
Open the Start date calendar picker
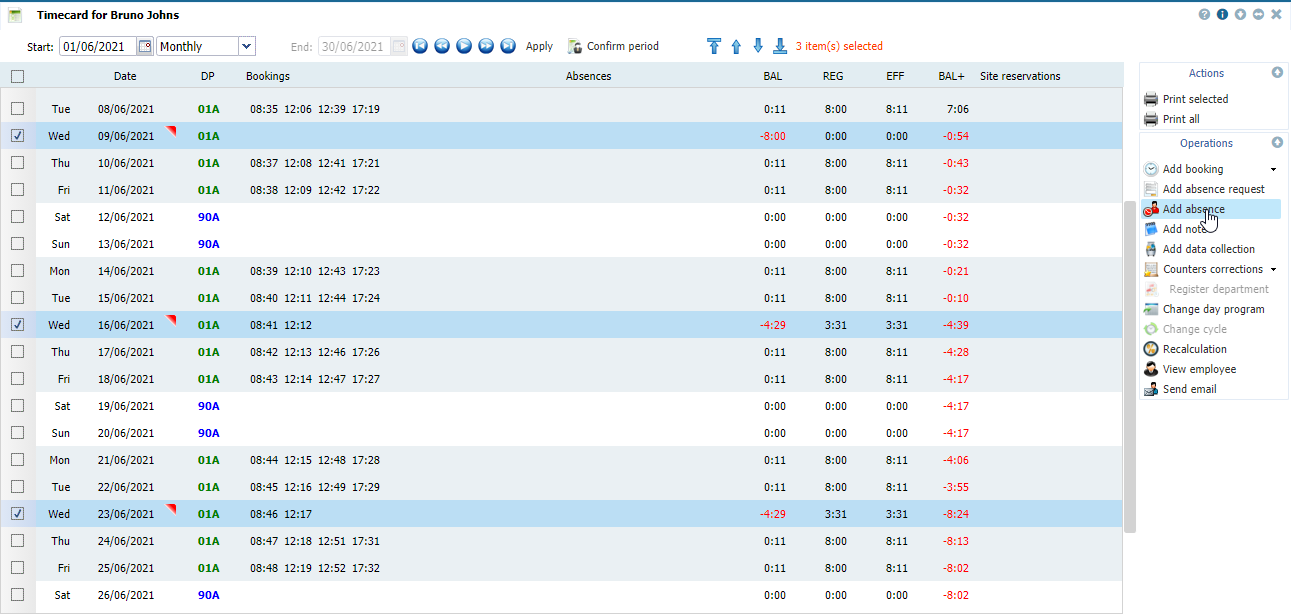[145, 46]
